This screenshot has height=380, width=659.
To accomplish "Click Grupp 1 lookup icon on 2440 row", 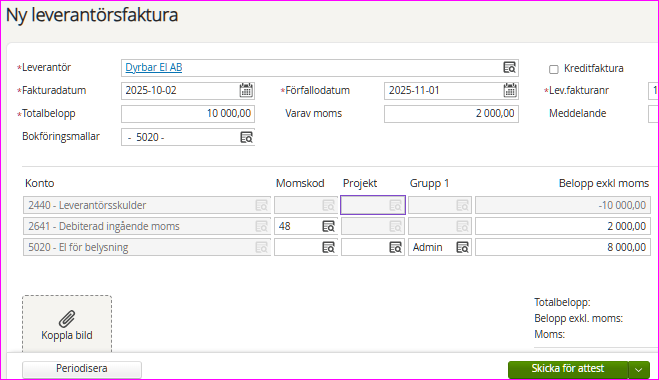I will [462, 205].
